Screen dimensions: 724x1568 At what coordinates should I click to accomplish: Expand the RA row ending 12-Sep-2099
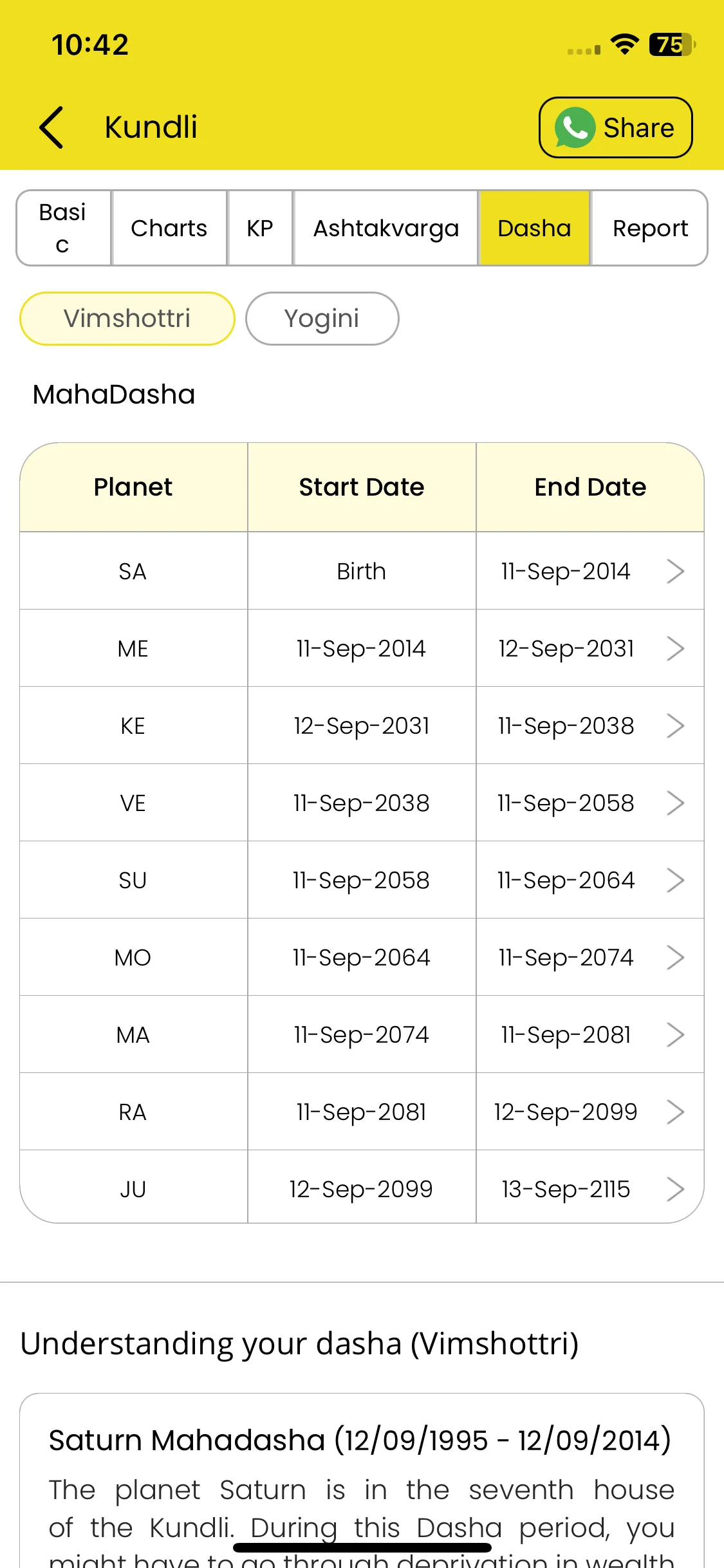coord(675,1112)
